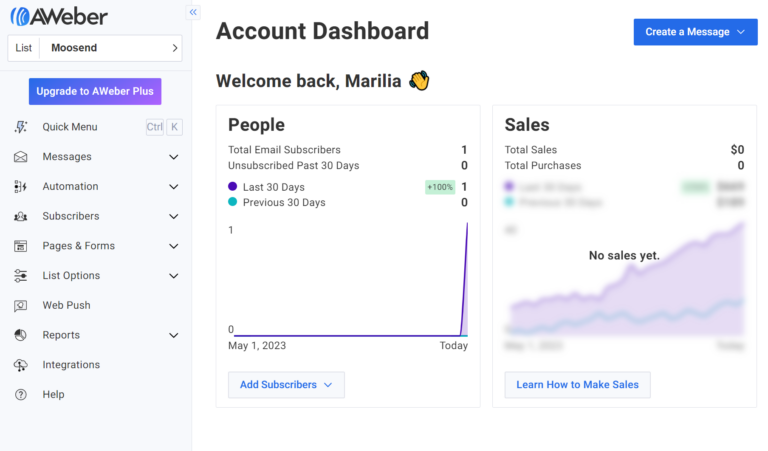Image resolution: width=768 pixels, height=451 pixels.
Task: Click 'Total Purchases' label
Action: (543, 166)
